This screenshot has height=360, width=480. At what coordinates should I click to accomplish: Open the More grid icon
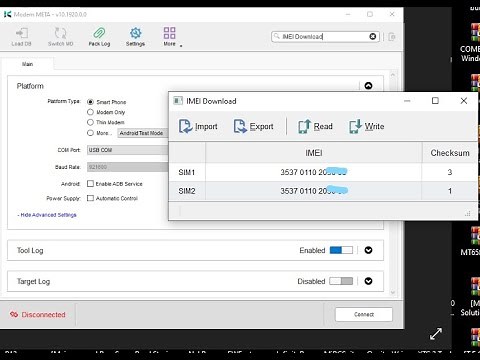169,33
